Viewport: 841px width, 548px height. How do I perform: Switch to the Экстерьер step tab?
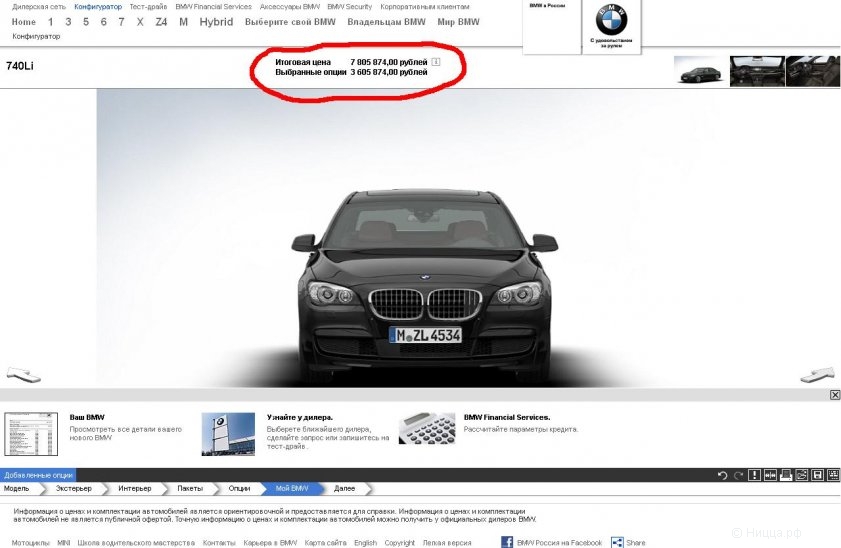73,488
